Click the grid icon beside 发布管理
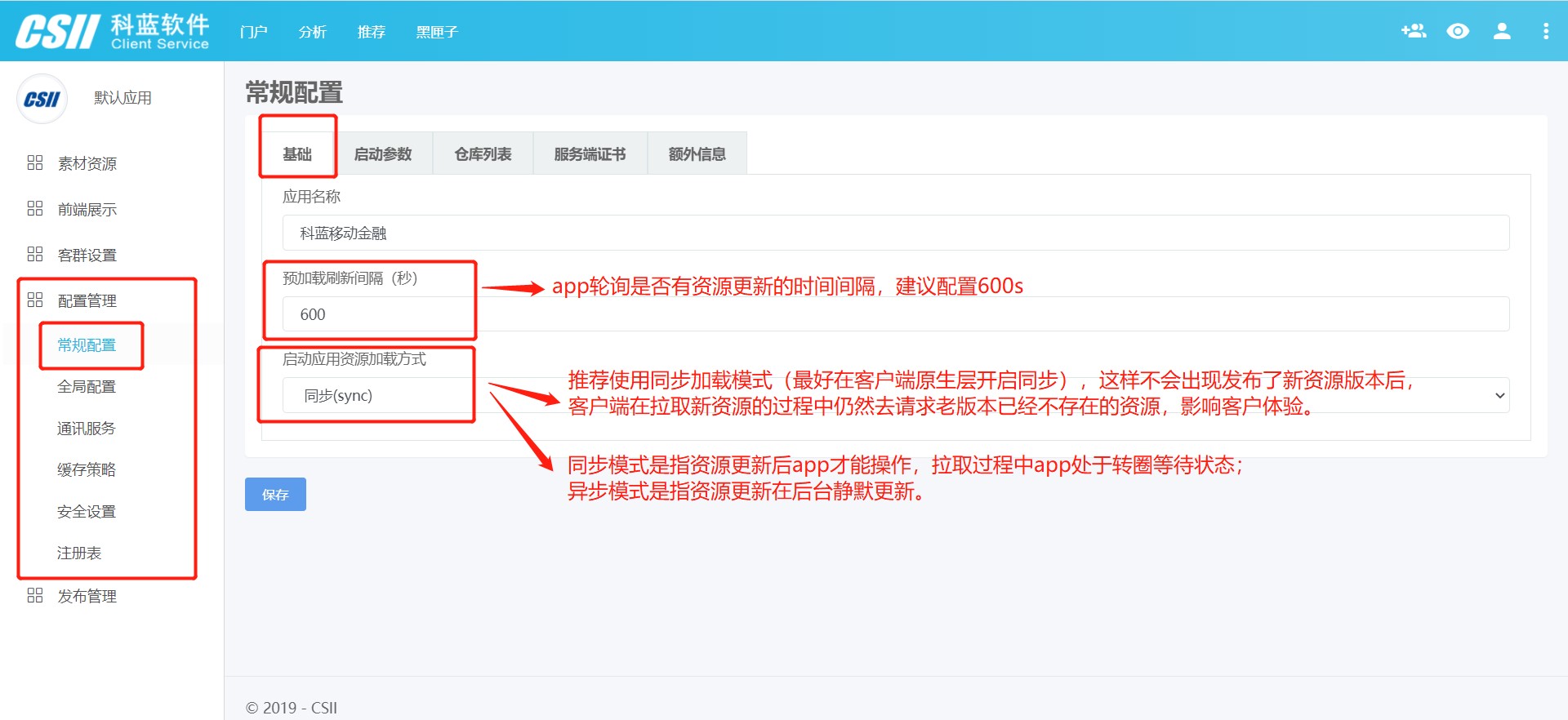 pyautogui.click(x=34, y=595)
